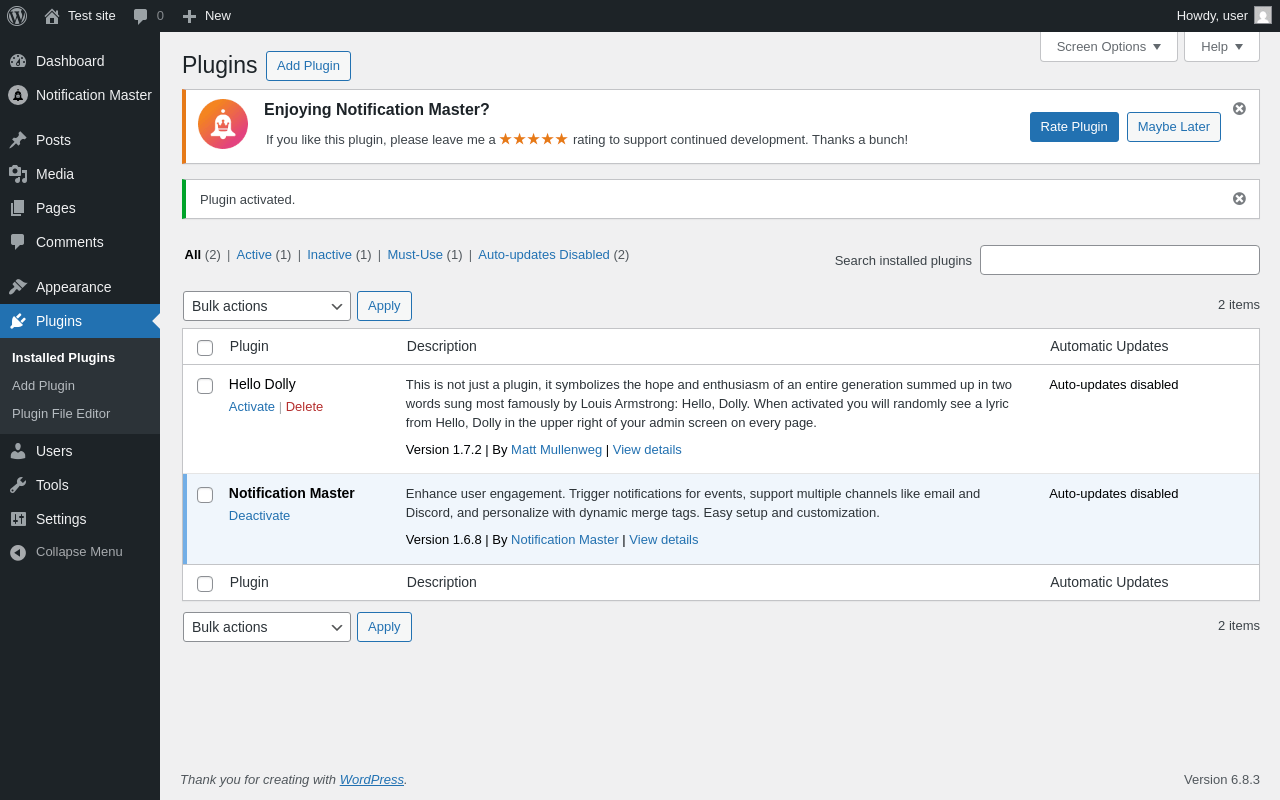The height and width of the screenshot is (800, 1280).
Task: Click the WordPress logo icon
Action: click(17, 16)
